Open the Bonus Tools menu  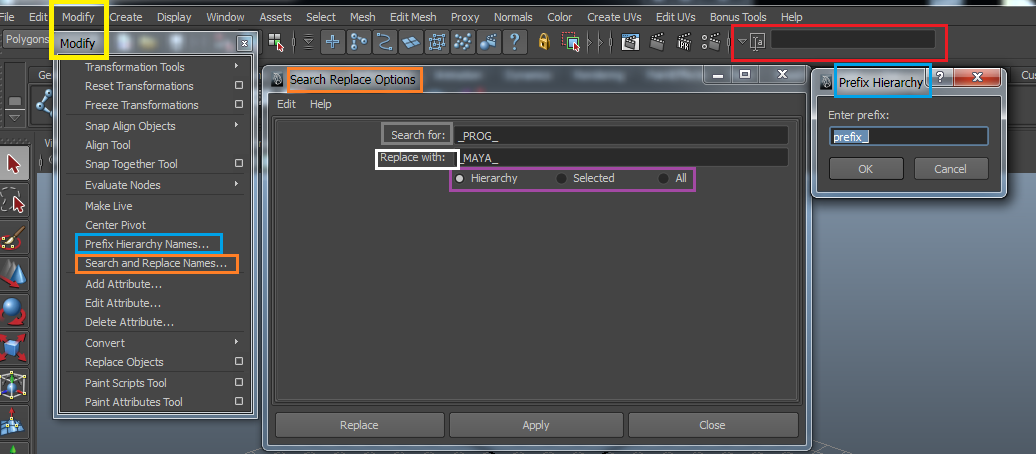[x=738, y=17]
